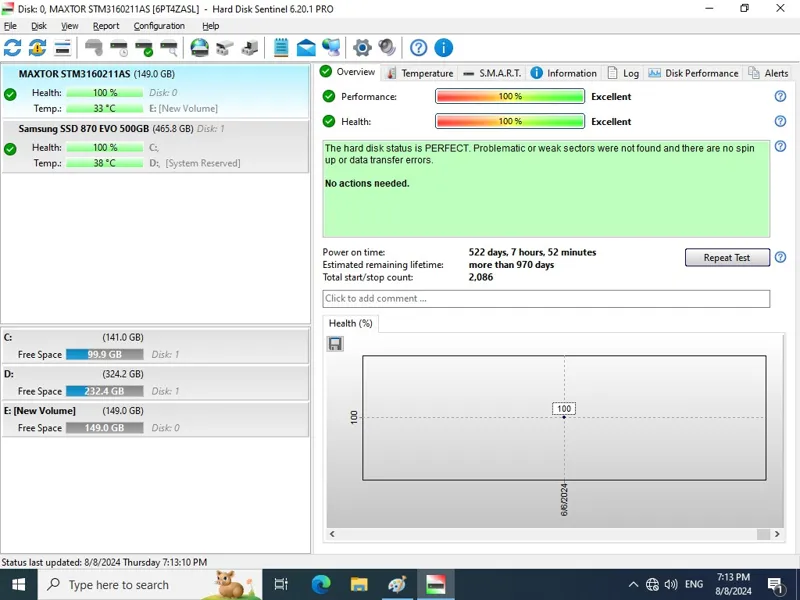Click the white drives network toolbar icon
The height and width of the screenshot is (600, 800).
tap(224, 48)
